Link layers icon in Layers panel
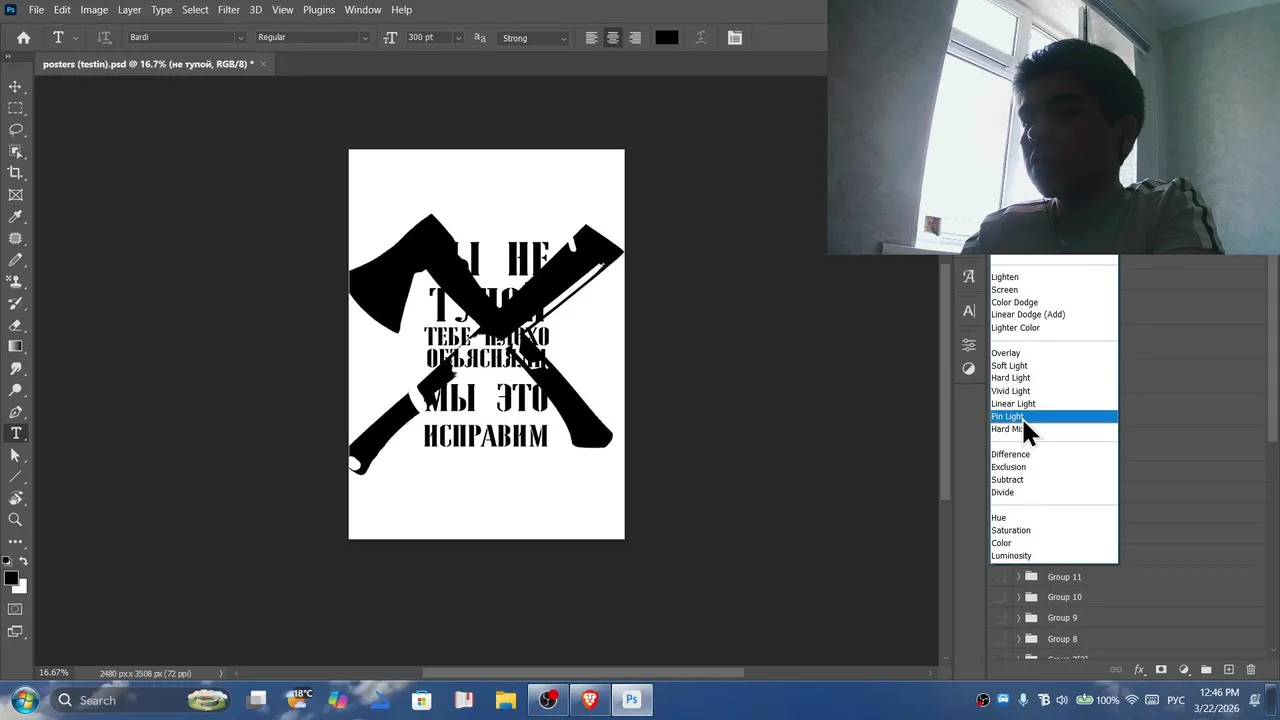 click(1116, 670)
